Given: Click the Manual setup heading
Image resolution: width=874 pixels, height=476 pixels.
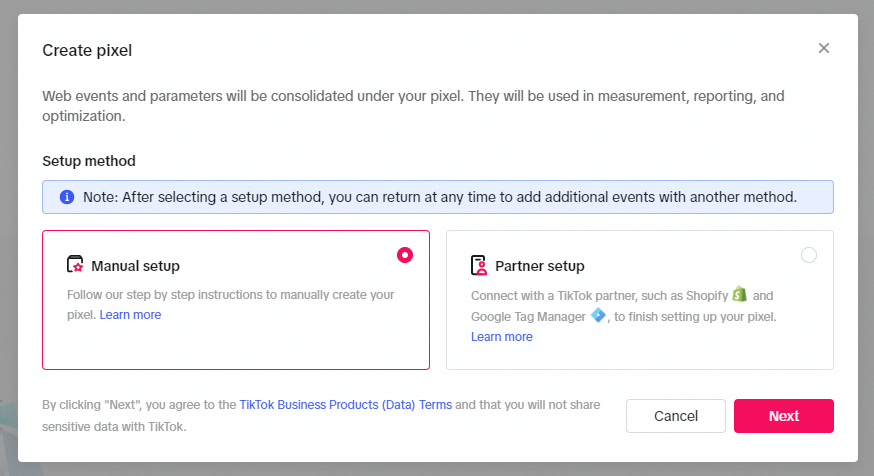Looking at the screenshot, I should (135, 266).
